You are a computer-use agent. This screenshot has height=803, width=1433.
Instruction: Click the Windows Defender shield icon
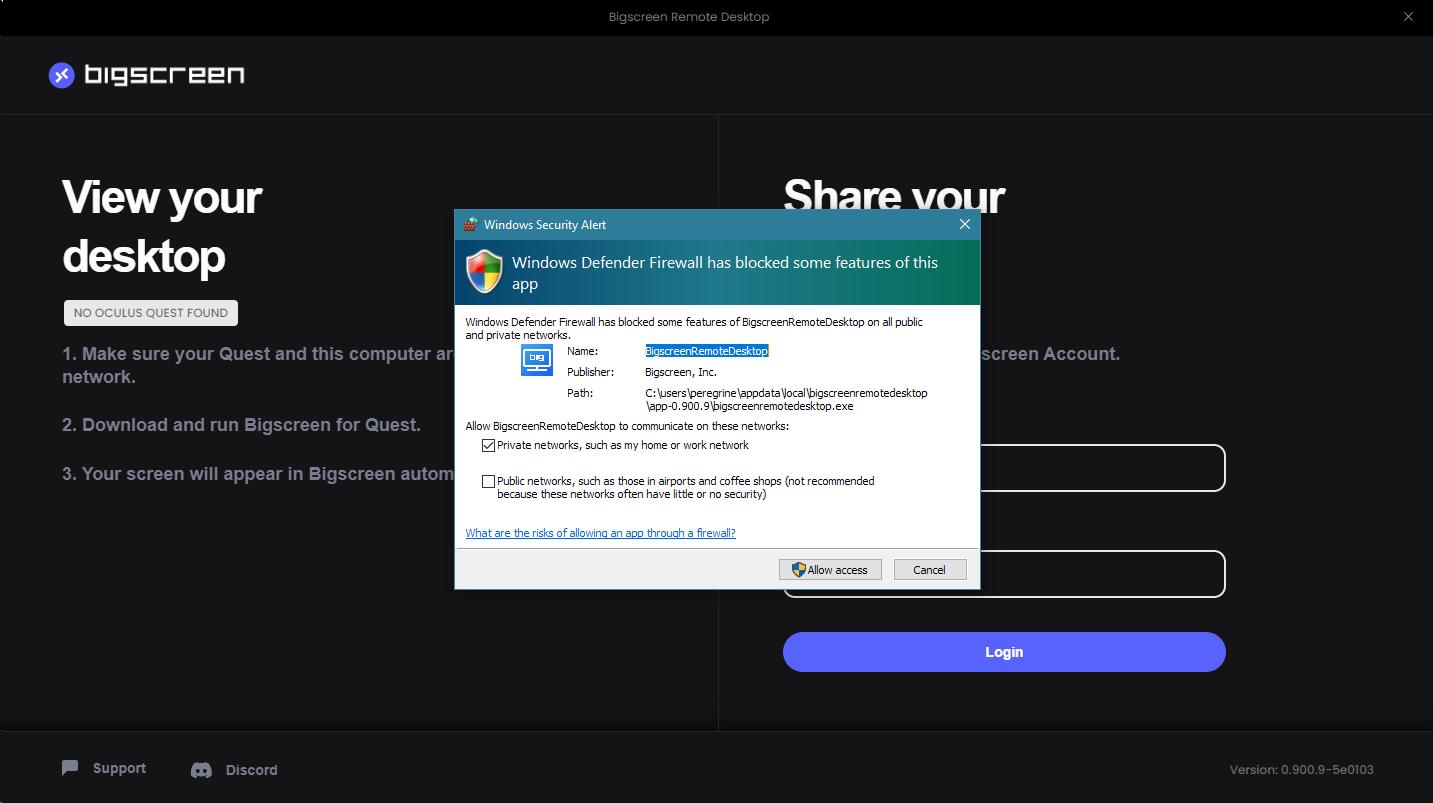pos(484,272)
